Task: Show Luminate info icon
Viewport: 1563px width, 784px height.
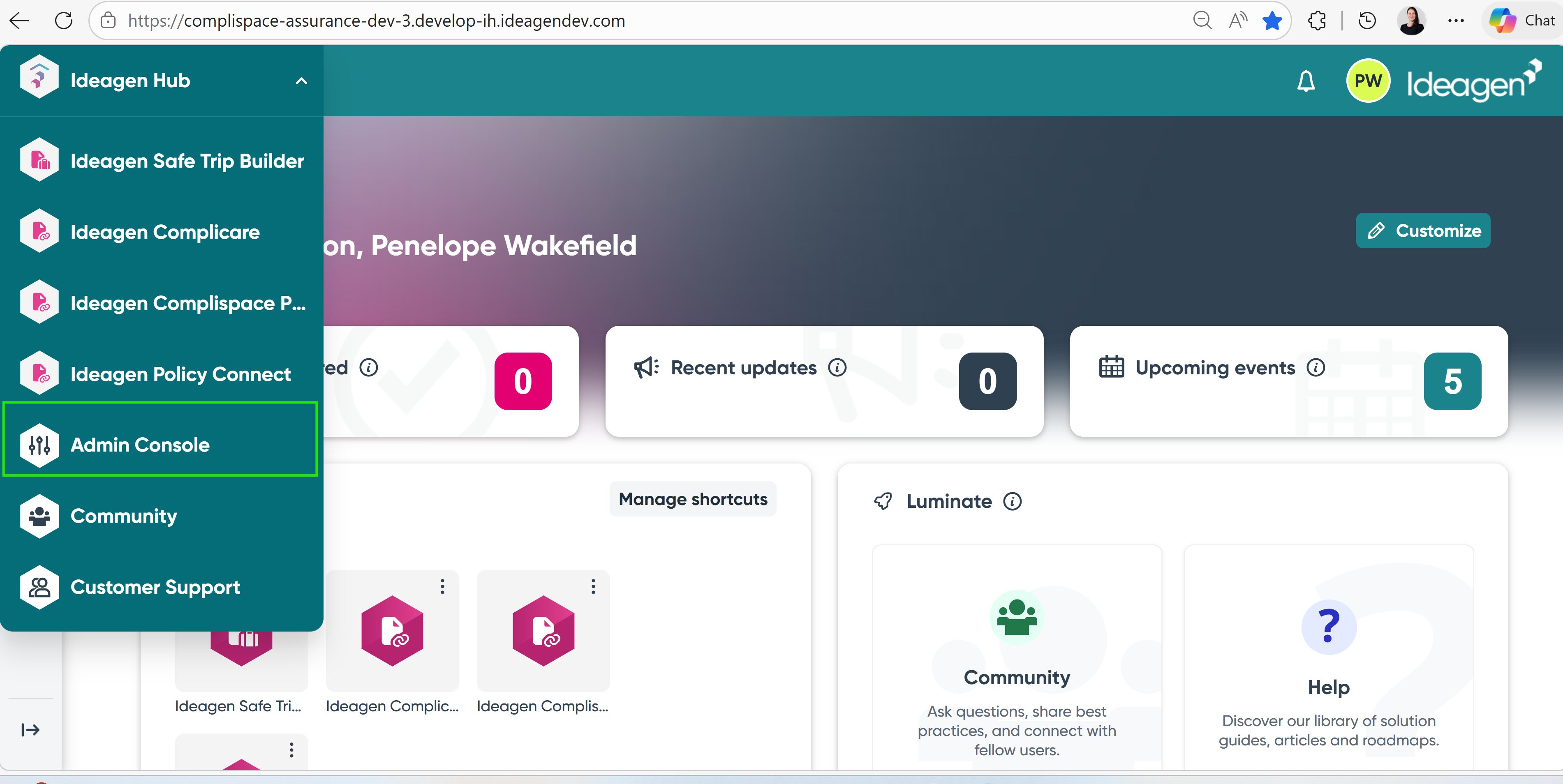Action: pyautogui.click(x=1012, y=501)
